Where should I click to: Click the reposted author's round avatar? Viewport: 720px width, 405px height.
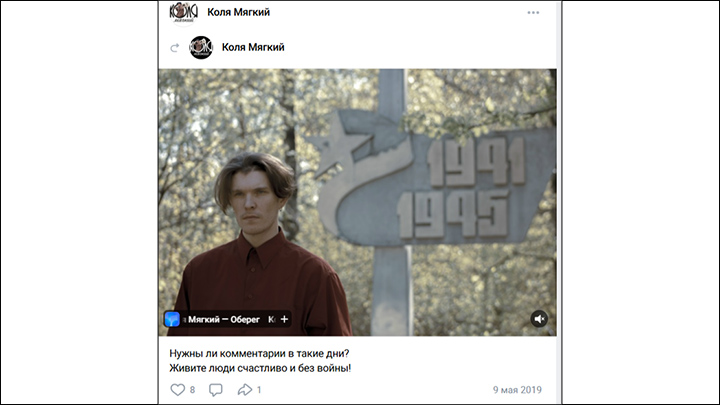(201, 47)
